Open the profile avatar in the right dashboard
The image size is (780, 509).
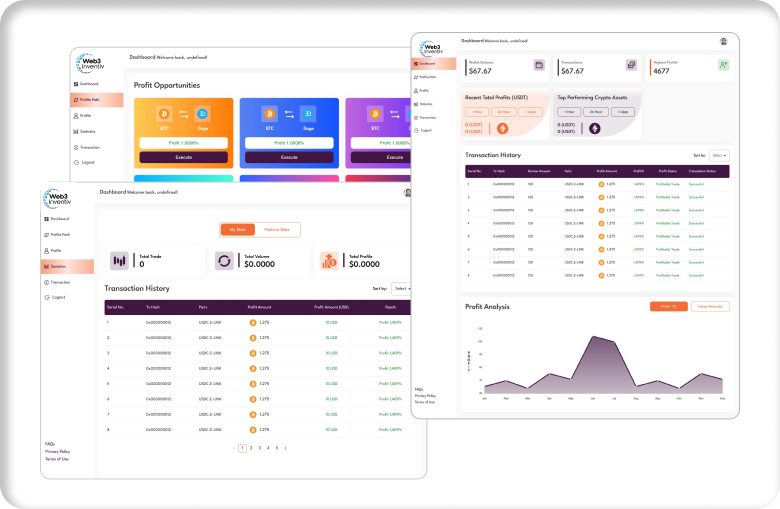click(723, 41)
